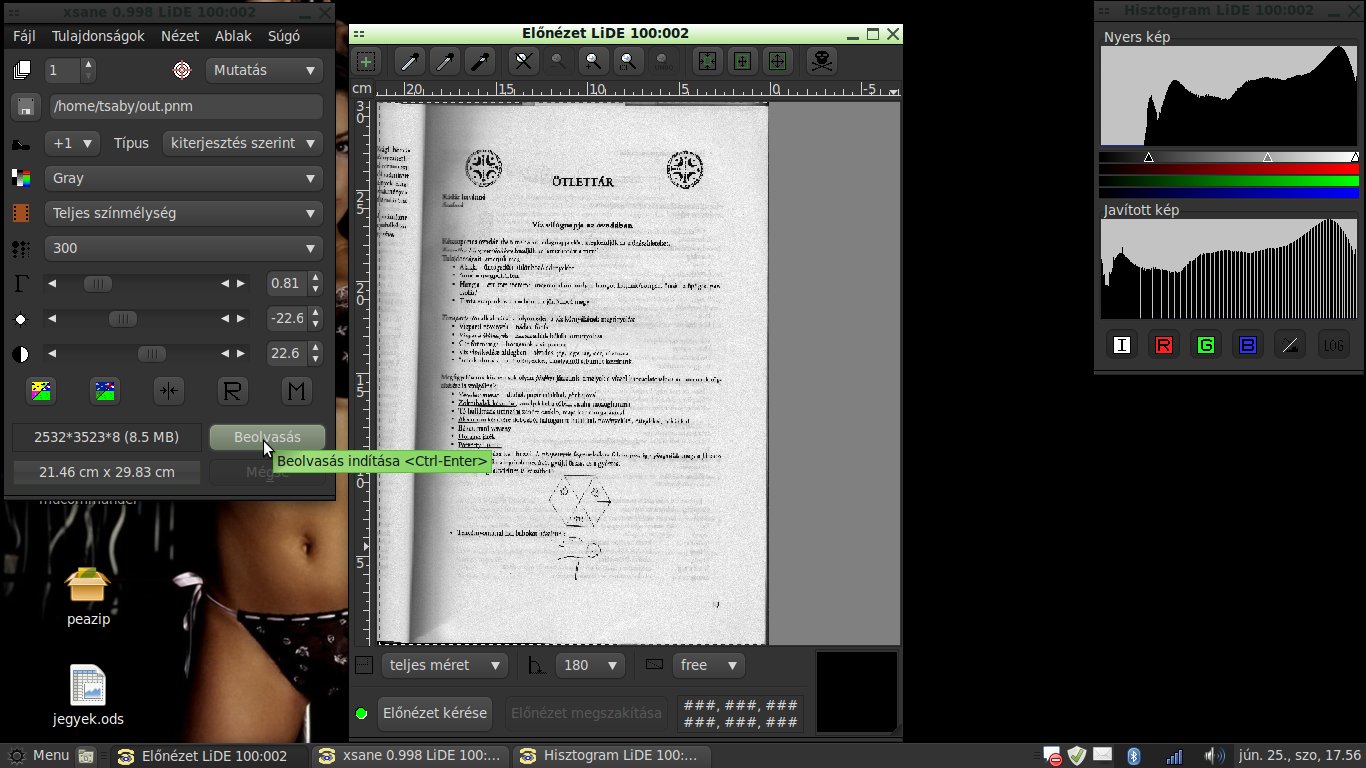Click the ruler unit expander at right end
Image resolution: width=1366 pixels, height=768 pixels.
893,91
